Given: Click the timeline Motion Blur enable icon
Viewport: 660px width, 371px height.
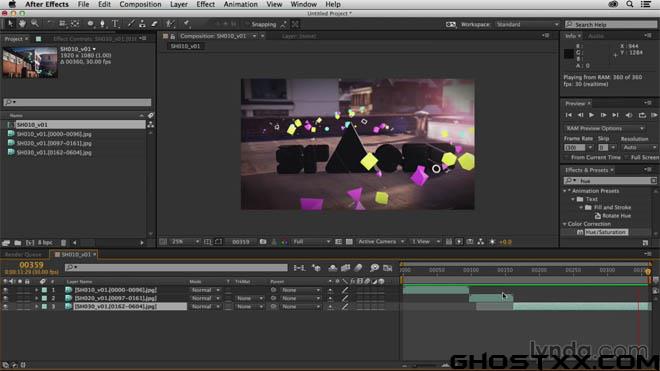Looking at the screenshot, I should pos(358,268).
